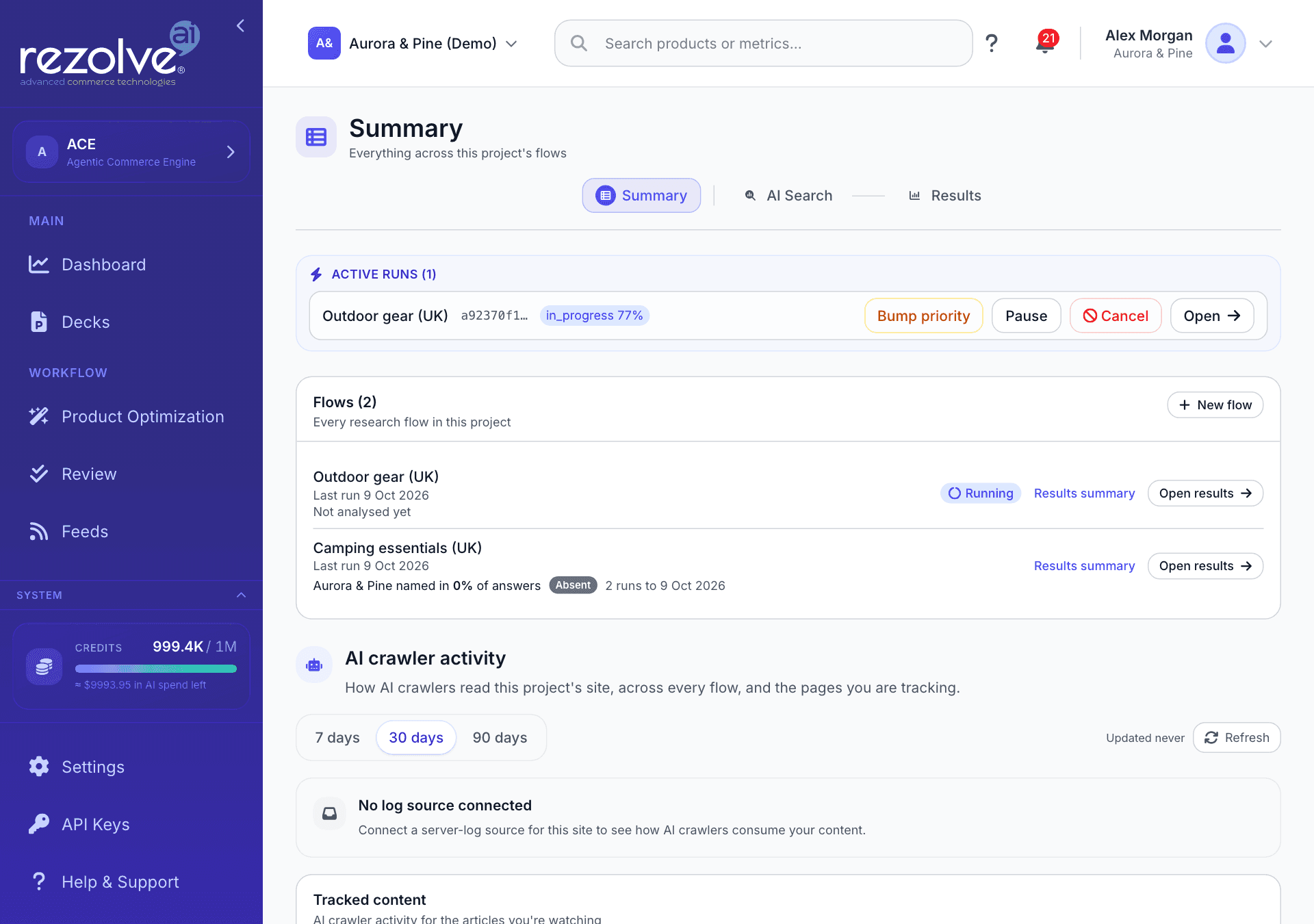This screenshot has height=924, width=1314.
Task: Open API Keys in the sidebar
Action: click(x=131, y=825)
